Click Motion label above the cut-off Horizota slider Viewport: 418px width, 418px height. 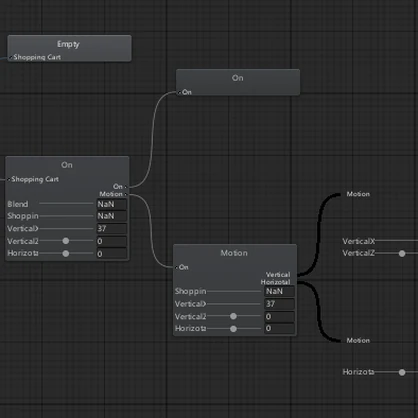358,340
